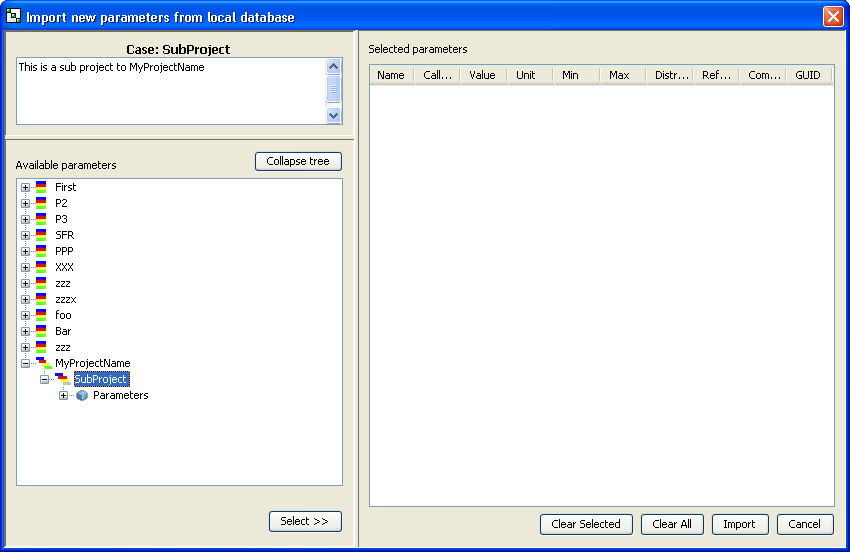Click the Parameters cube icon
The width and height of the screenshot is (850, 552).
pos(82,395)
